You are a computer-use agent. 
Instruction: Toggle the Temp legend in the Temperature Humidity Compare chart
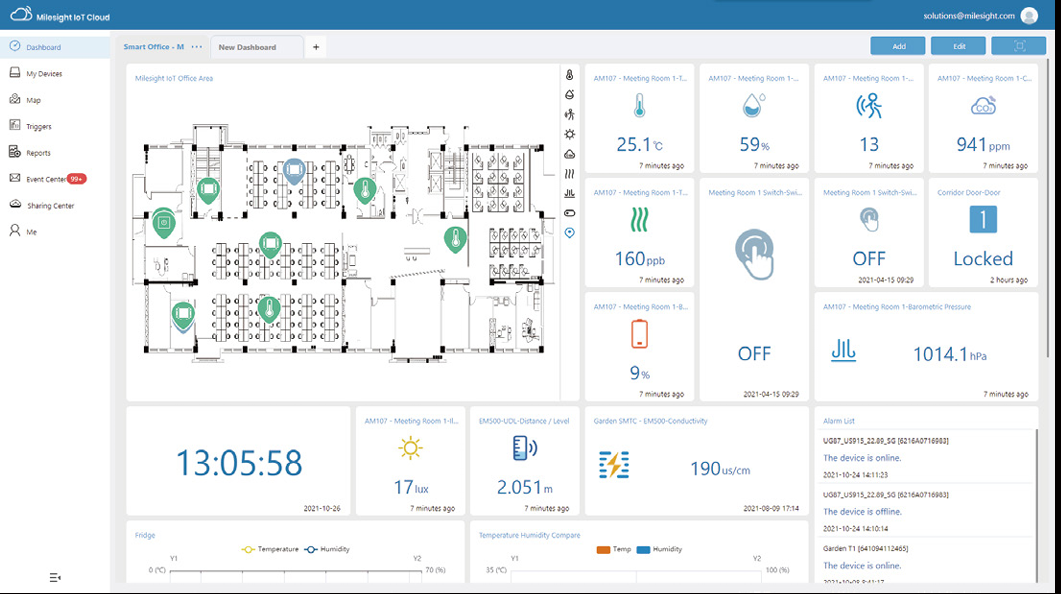coord(614,549)
